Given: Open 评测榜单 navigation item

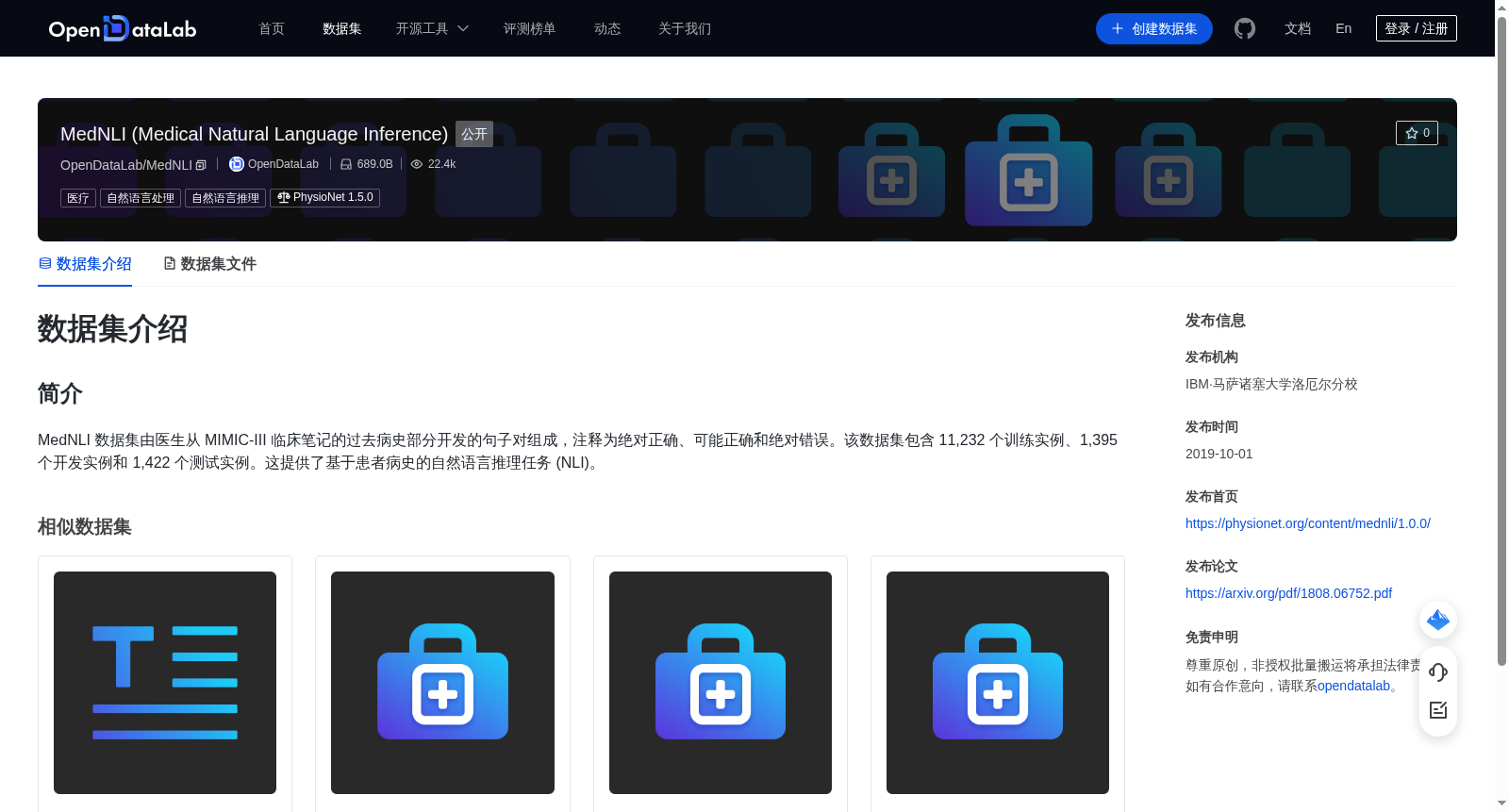Looking at the screenshot, I should point(530,28).
